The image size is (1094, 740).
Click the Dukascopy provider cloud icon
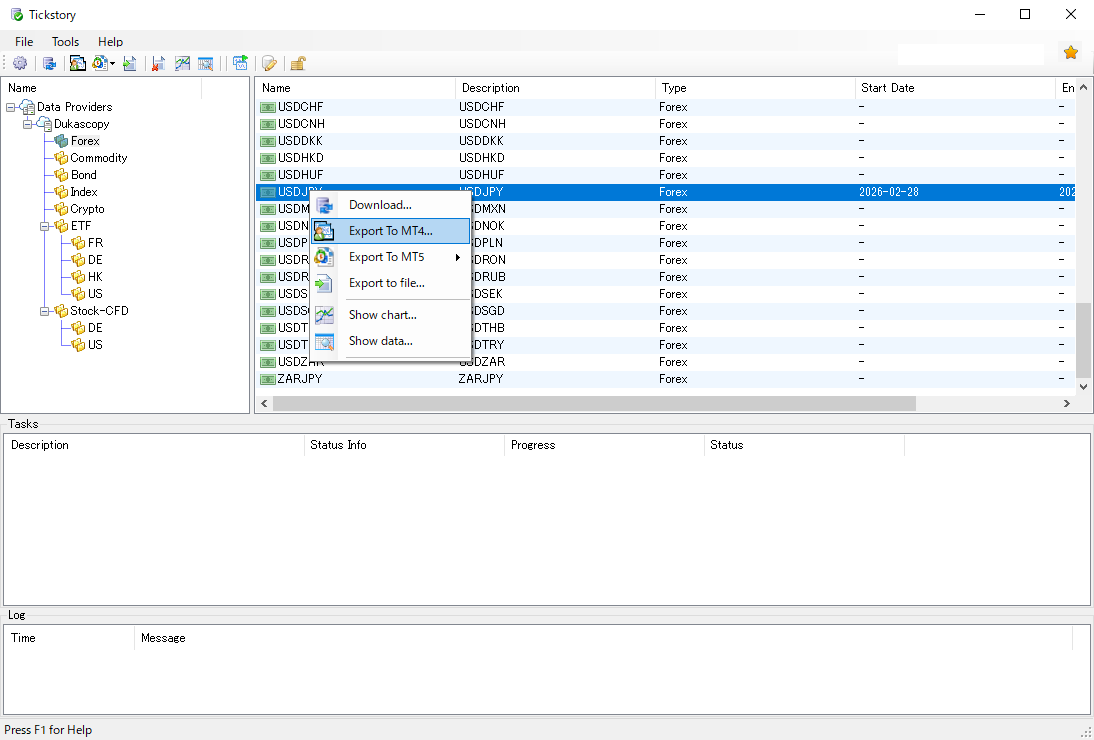pos(44,124)
